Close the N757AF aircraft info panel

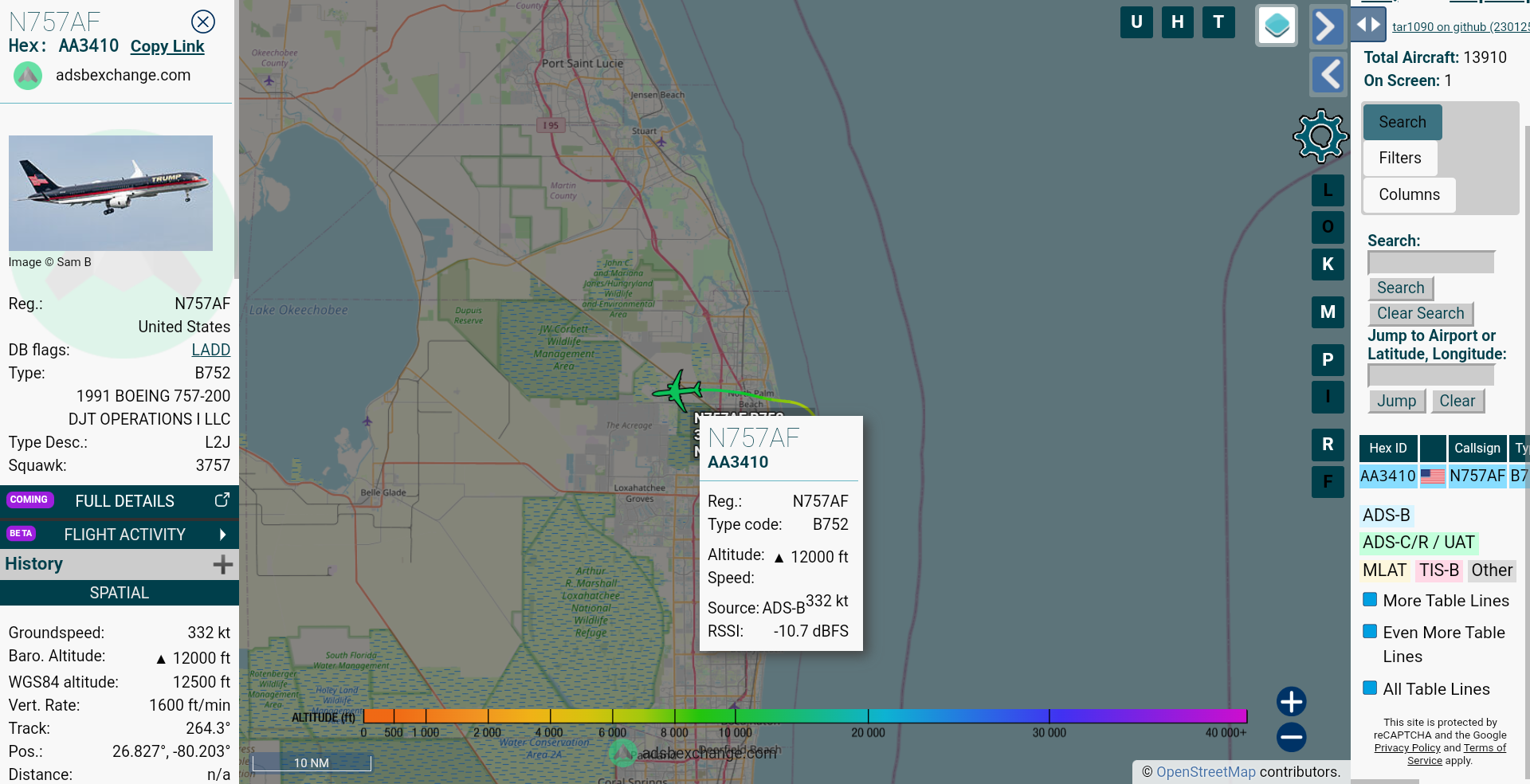point(203,22)
